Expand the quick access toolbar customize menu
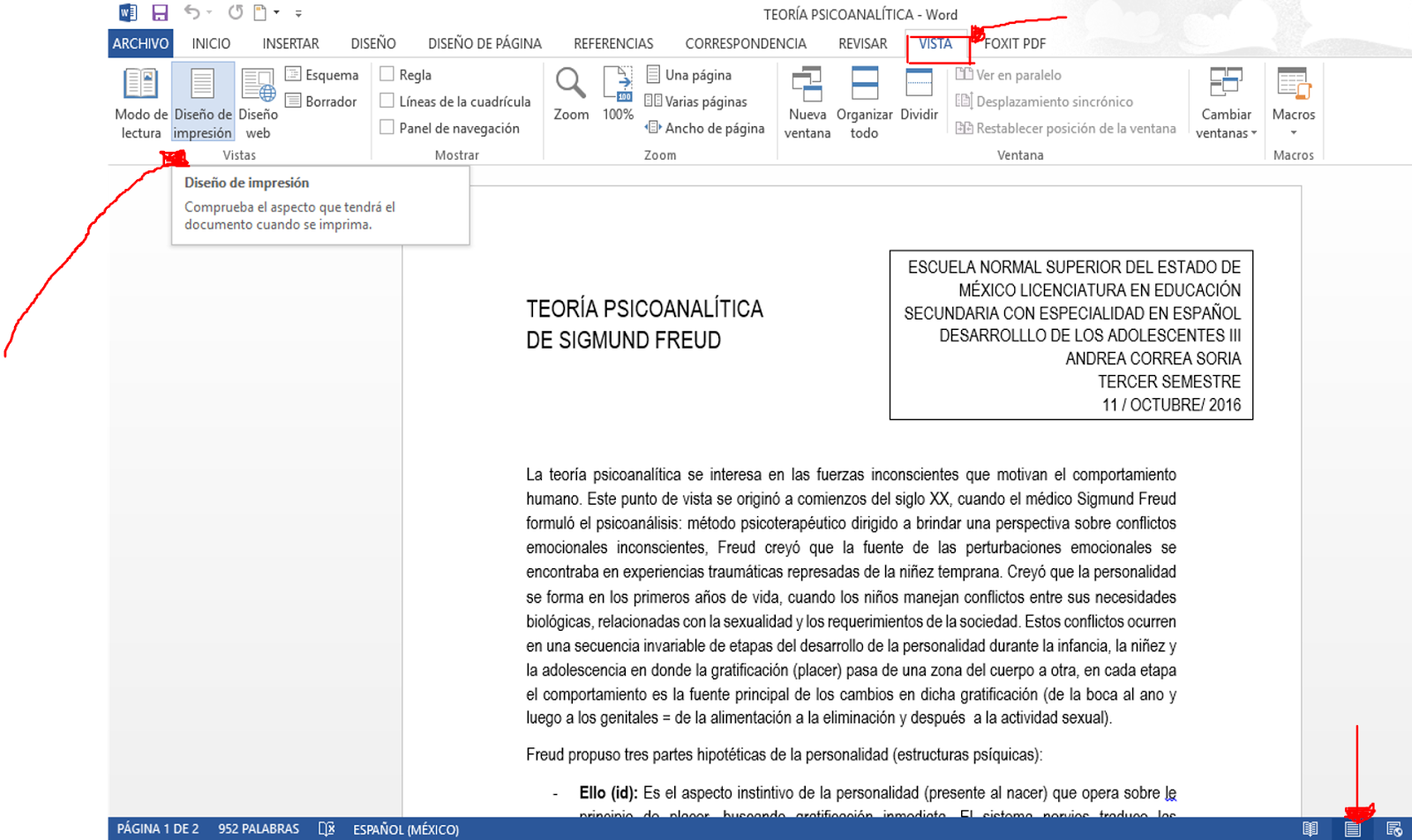 point(297,13)
